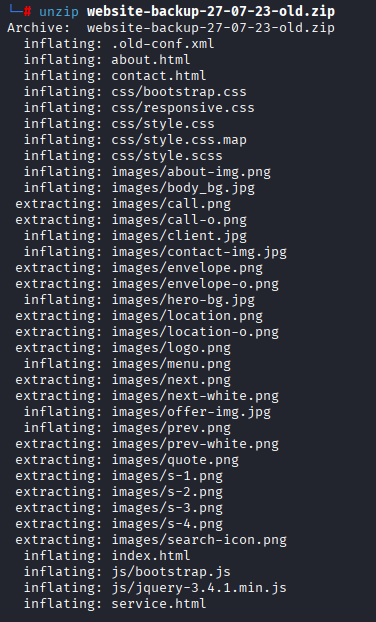The width and height of the screenshot is (376, 622).
Task: Click css/style.css.map in the listing
Action: [179, 140]
